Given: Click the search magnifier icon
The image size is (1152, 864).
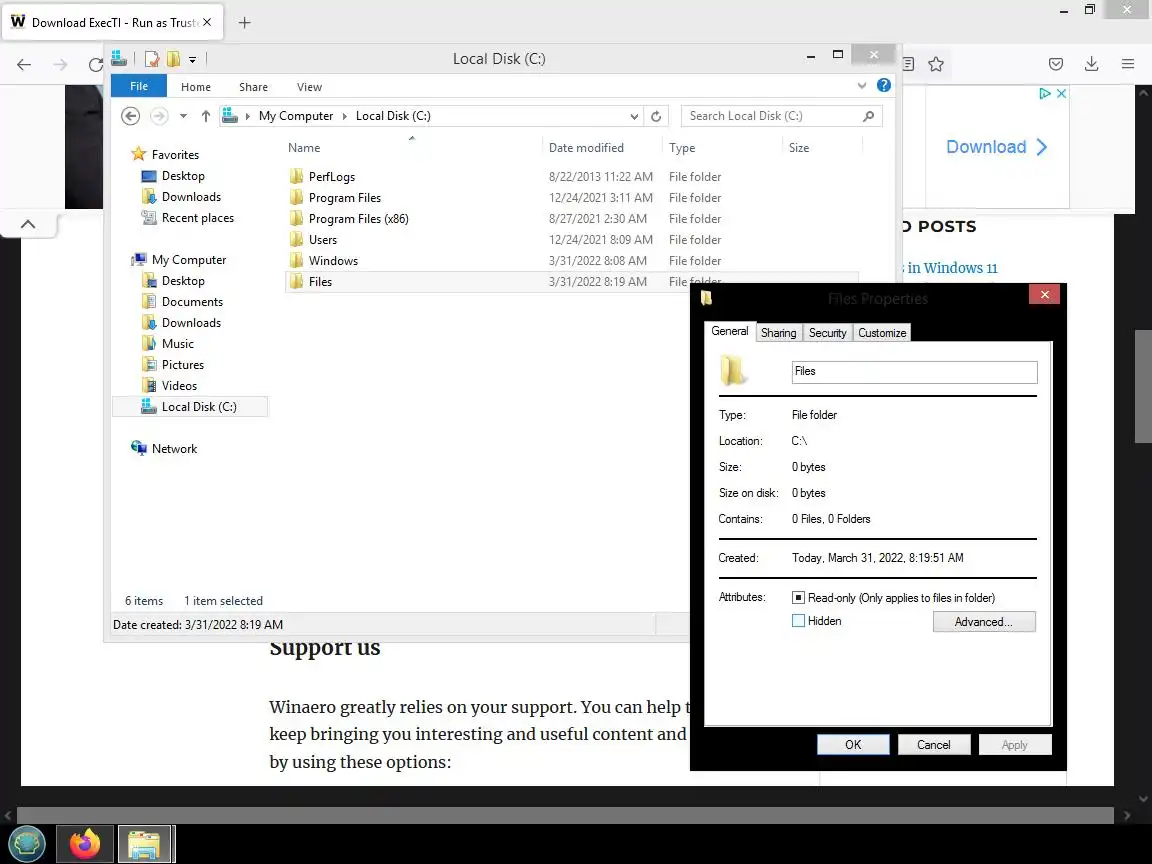Looking at the screenshot, I should (868, 116).
